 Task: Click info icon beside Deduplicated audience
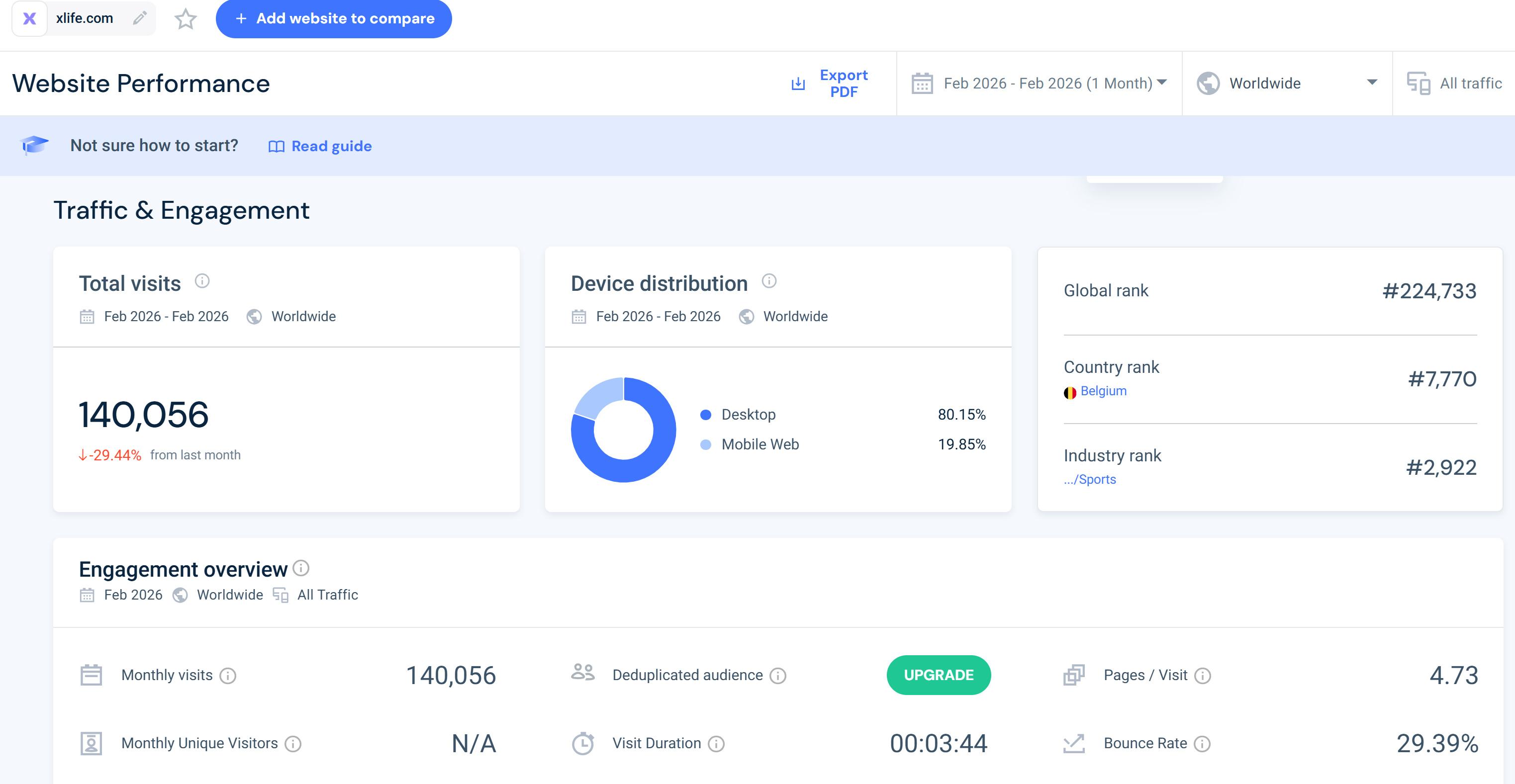coord(777,675)
